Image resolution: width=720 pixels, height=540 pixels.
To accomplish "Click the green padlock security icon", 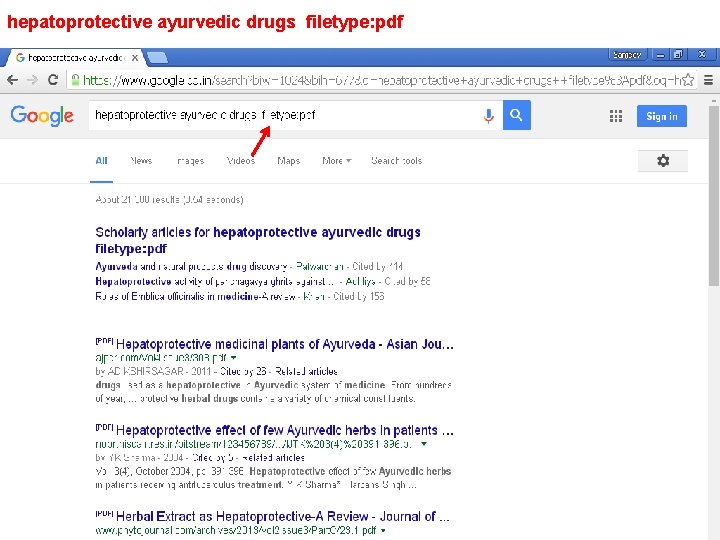I will [75, 80].
